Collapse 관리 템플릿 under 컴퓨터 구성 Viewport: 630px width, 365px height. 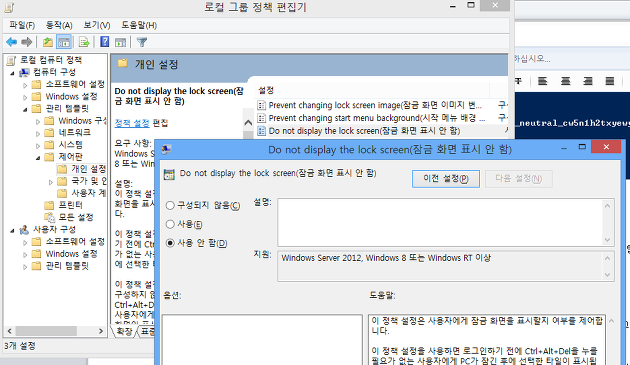pos(25,109)
